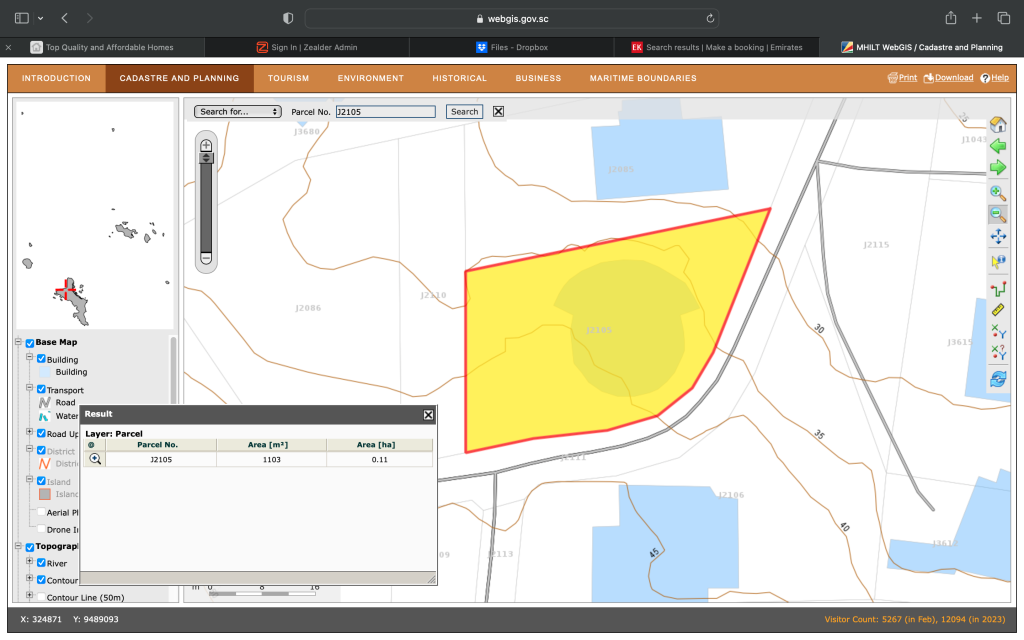Uncheck the Building layer checkbox
This screenshot has height=640, width=1024.
[x=41, y=359]
